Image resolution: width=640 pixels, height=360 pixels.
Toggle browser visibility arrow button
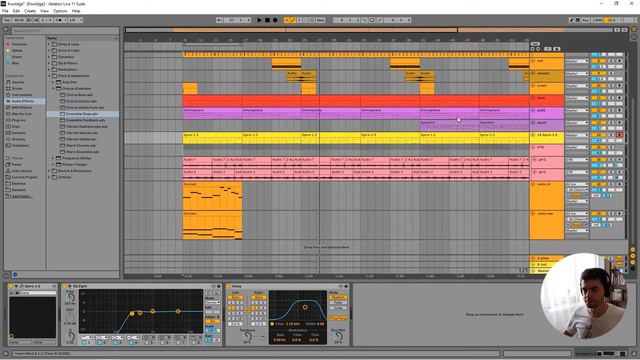(6, 29)
